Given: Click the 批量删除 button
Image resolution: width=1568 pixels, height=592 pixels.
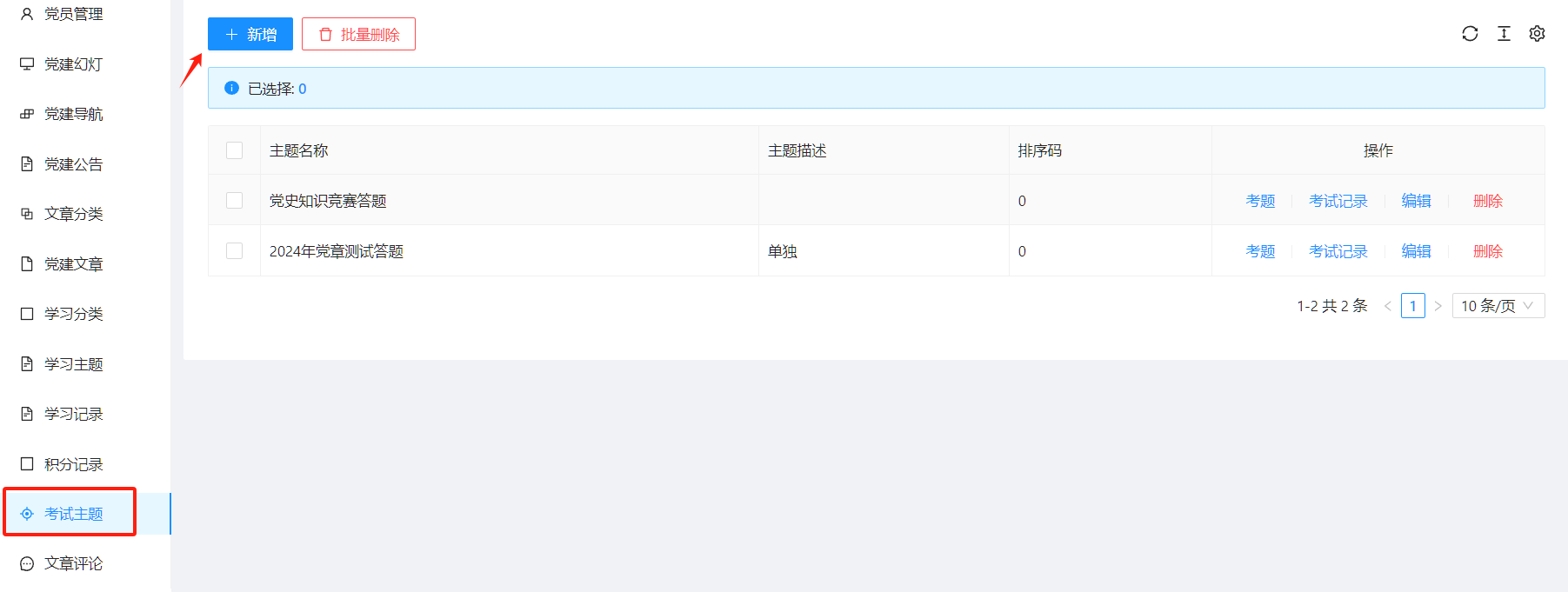Looking at the screenshot, I should coord(358,34).
